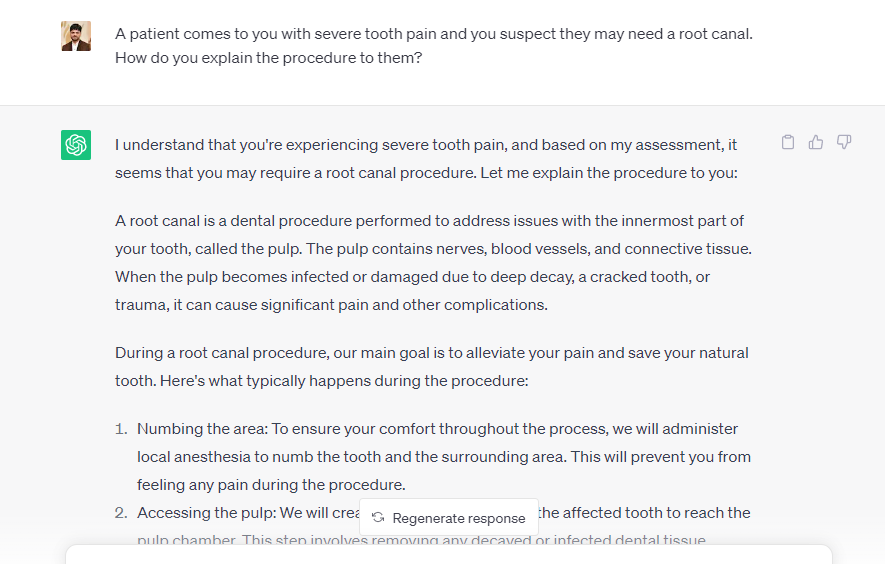The image size is (885, 564).
Task: Click the user's profile photo avatar
Action: [x=76, y=36]
